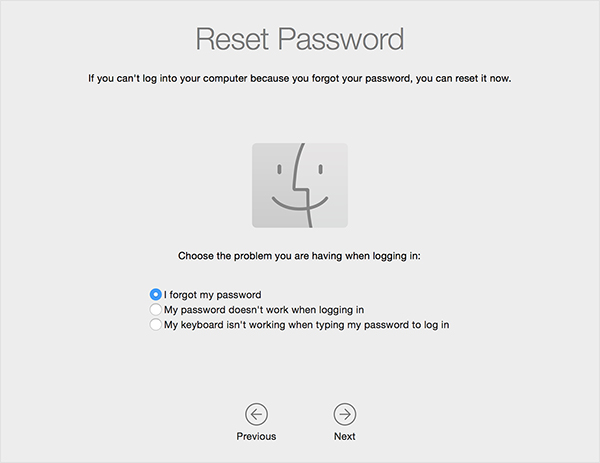
Task: Click the Previous text label
Action: coord(256,436)
